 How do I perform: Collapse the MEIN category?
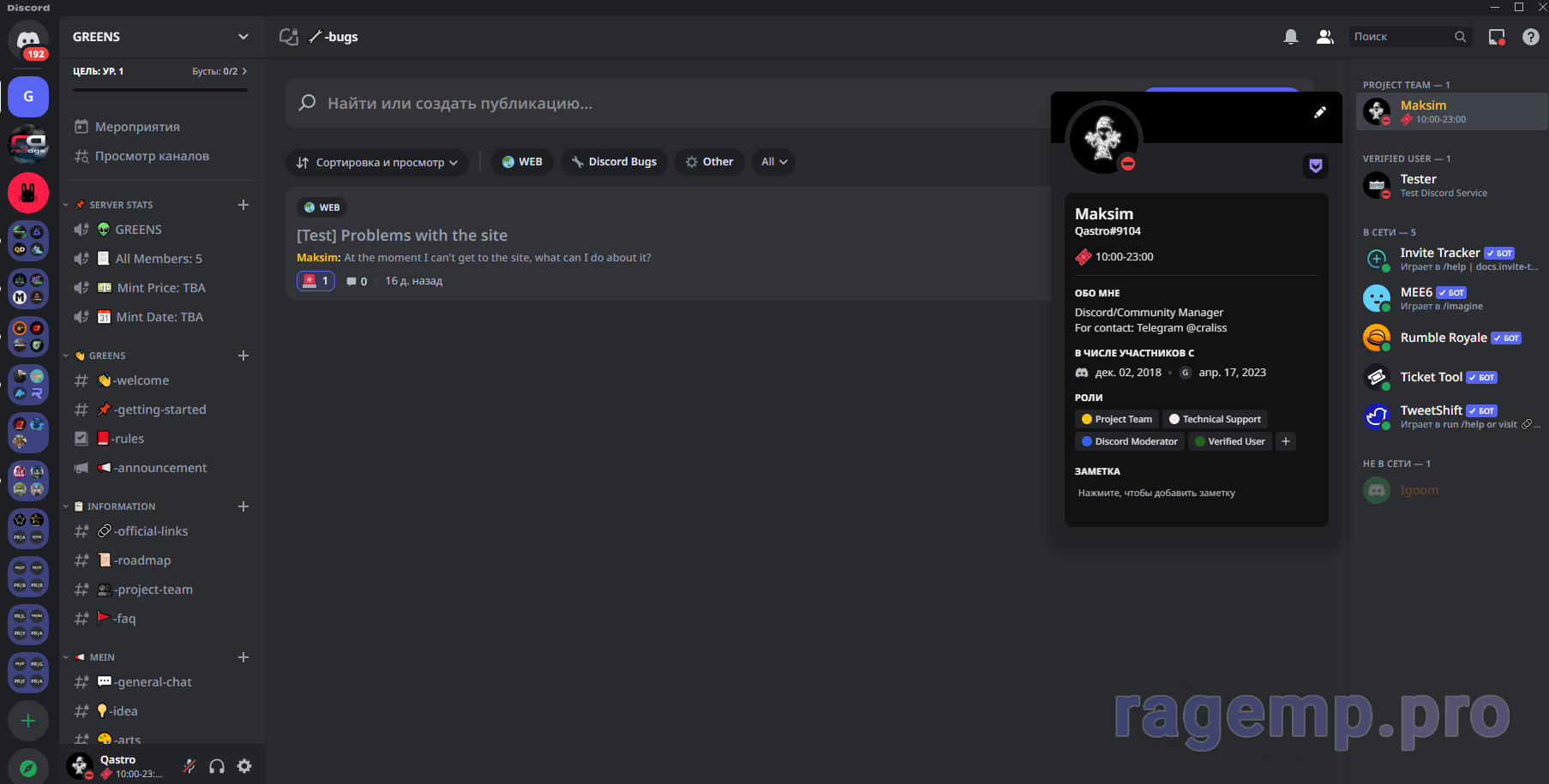click(x=93, y=657)
